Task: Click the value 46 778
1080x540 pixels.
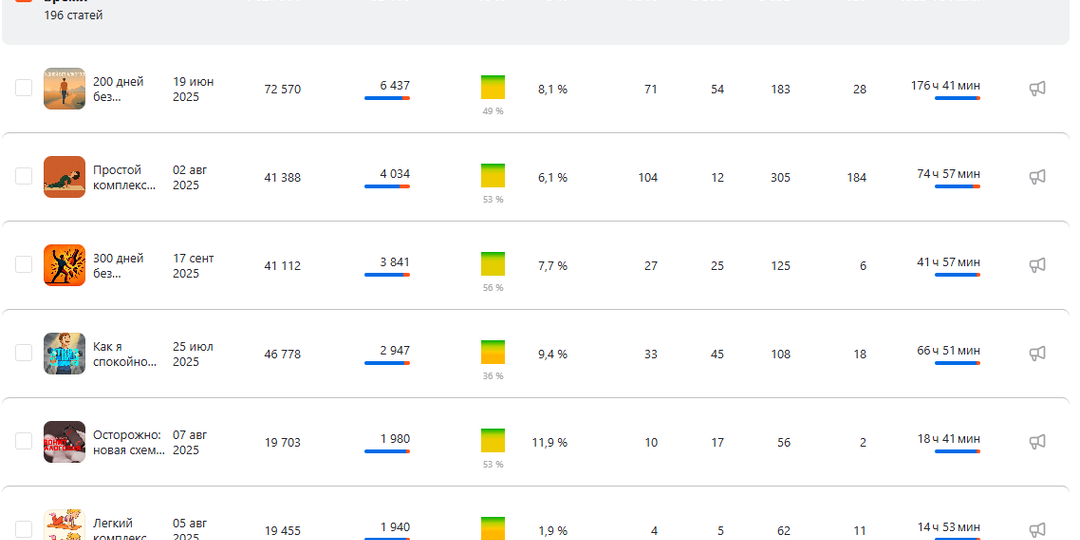Action: click(282, 354)
